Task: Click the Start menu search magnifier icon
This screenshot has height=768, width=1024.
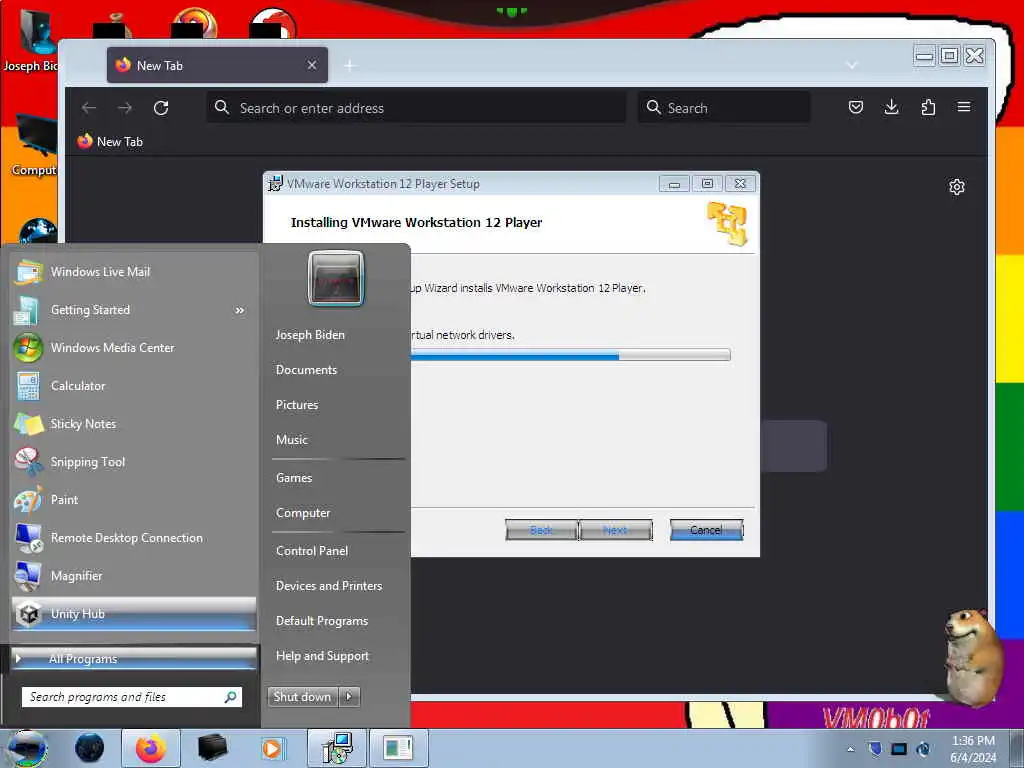Action: (x=231, y=697)
